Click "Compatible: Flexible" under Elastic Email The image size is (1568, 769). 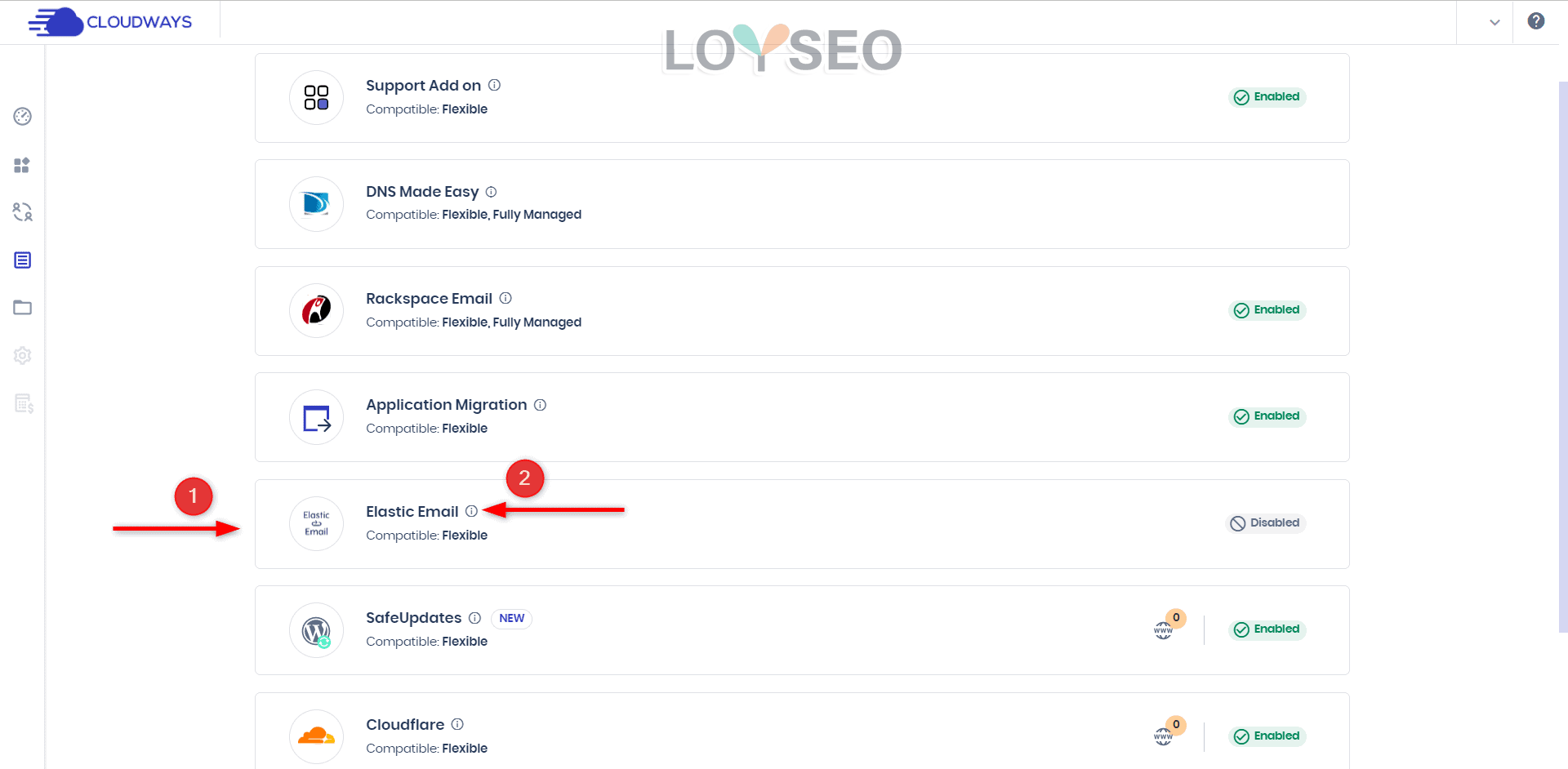point(426,536)
